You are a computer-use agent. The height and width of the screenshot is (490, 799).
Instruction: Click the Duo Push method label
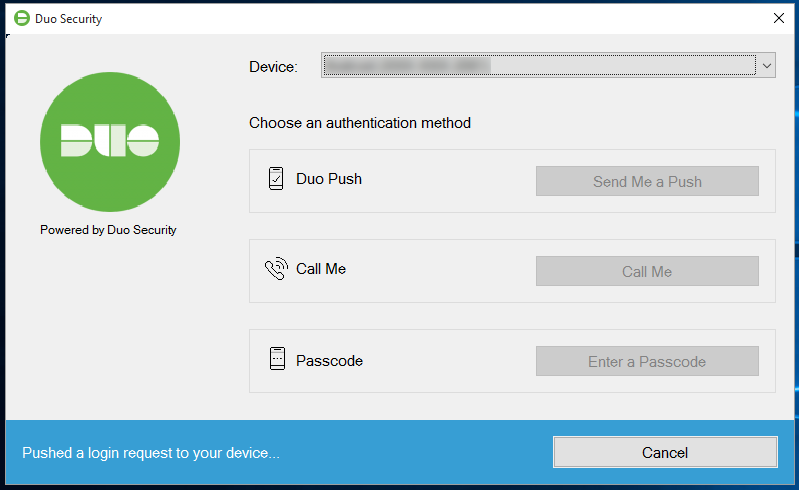(329, 180)
